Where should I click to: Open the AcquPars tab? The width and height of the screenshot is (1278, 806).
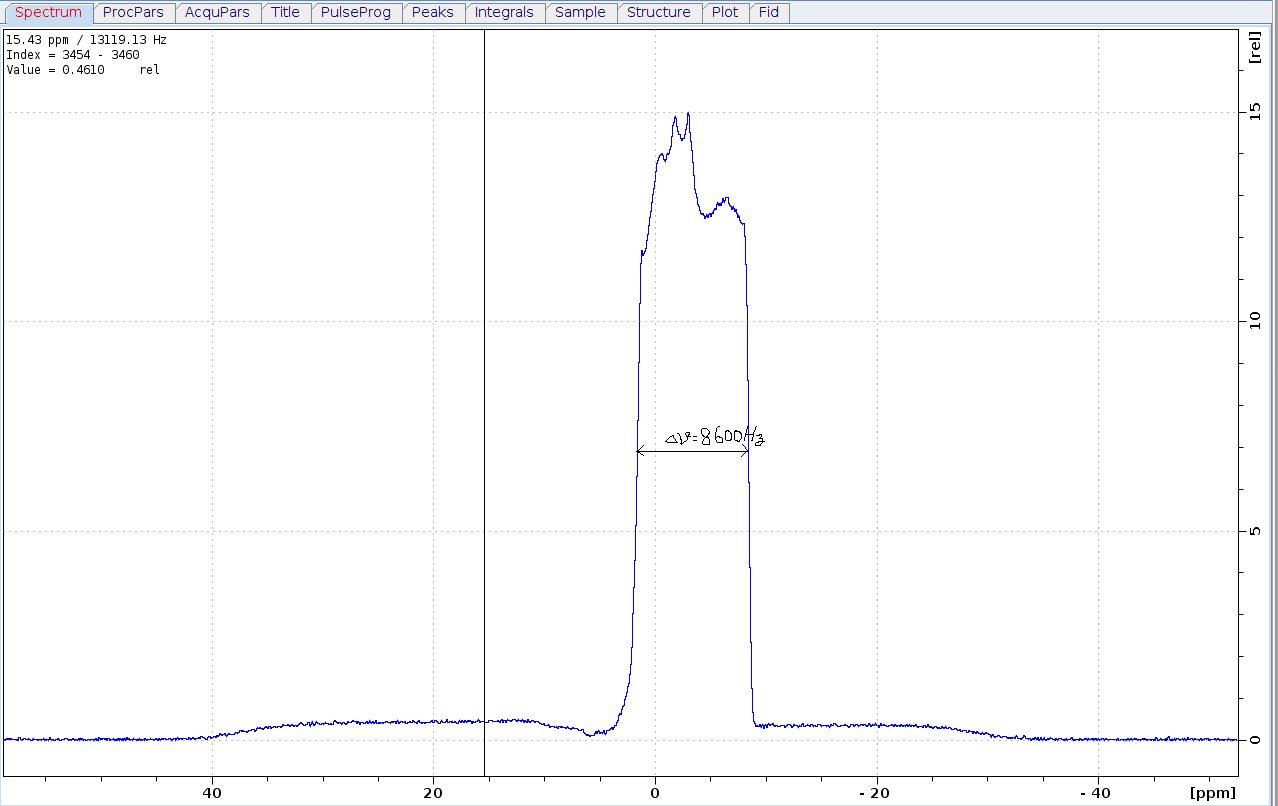pos(217,12)
